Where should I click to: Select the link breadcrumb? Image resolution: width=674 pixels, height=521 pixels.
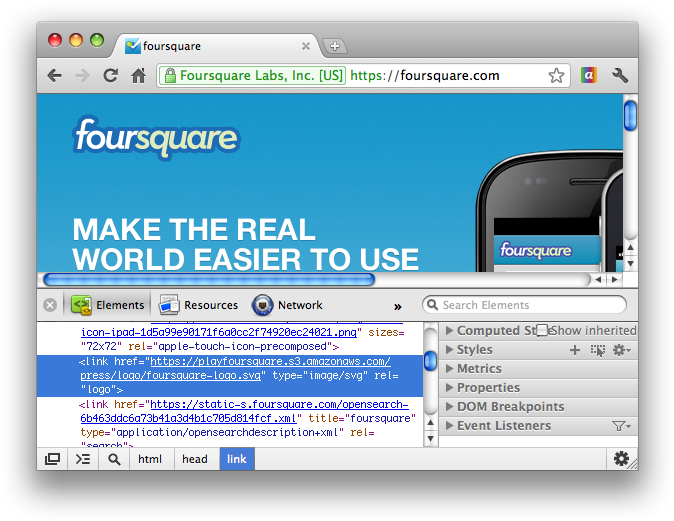[237, 459]
